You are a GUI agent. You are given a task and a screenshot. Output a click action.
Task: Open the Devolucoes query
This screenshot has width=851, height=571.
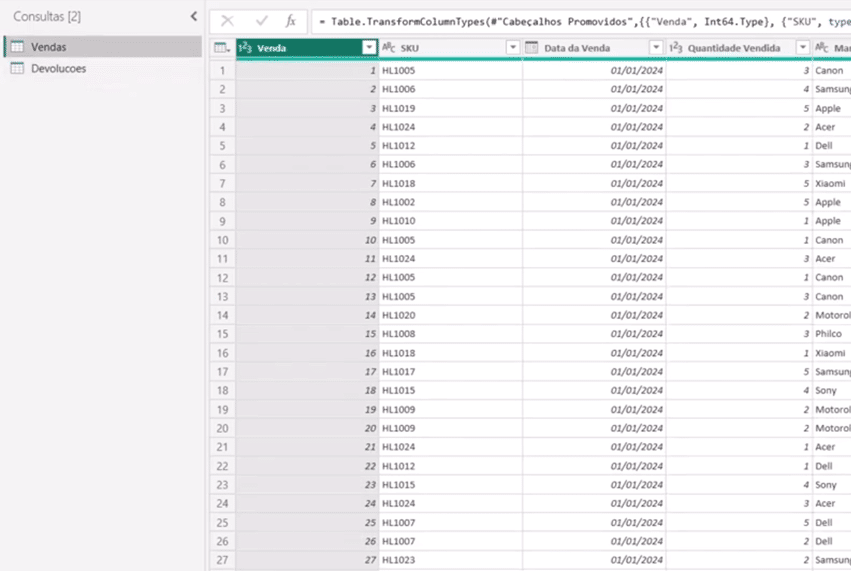pos(103,68)
